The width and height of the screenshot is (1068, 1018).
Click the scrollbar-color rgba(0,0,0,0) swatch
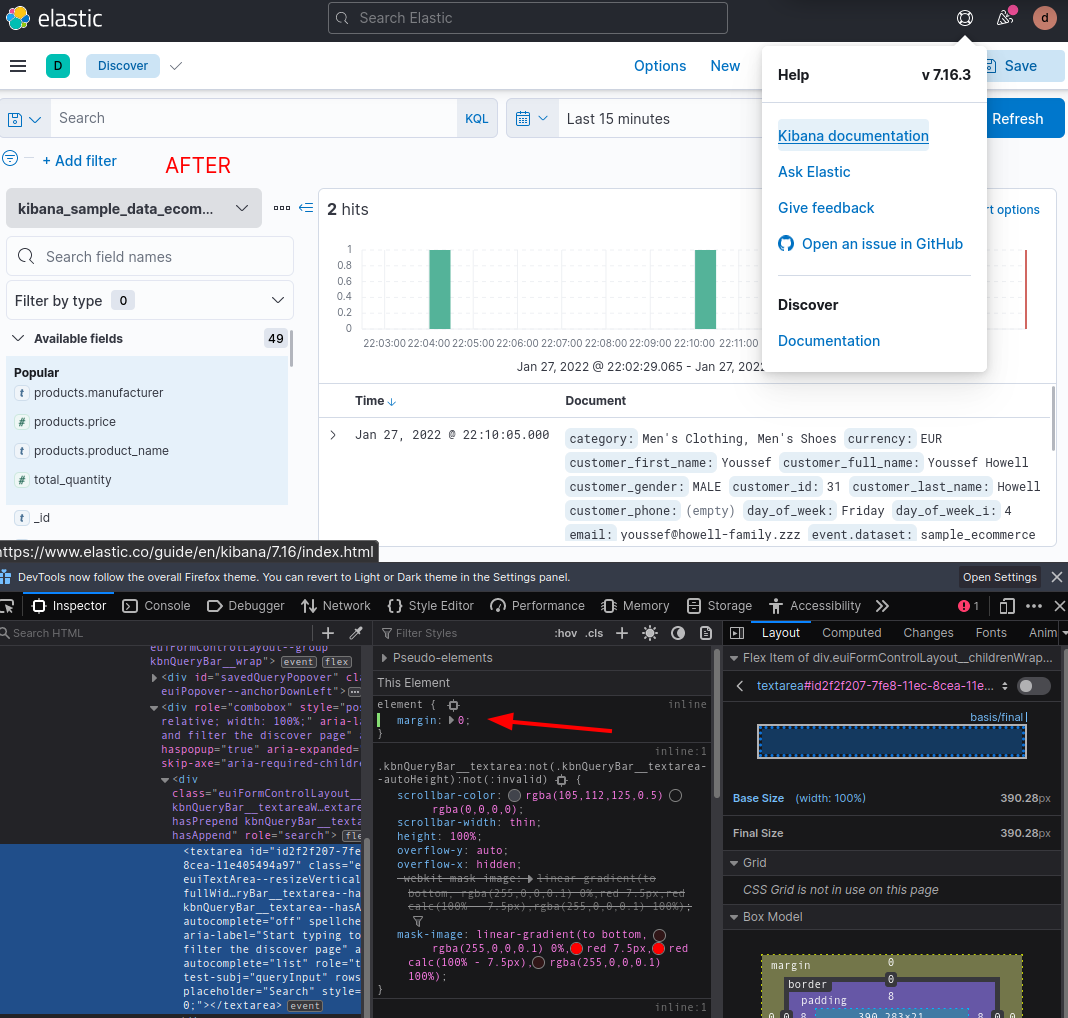pyautogui.click(x=676, y=796)
